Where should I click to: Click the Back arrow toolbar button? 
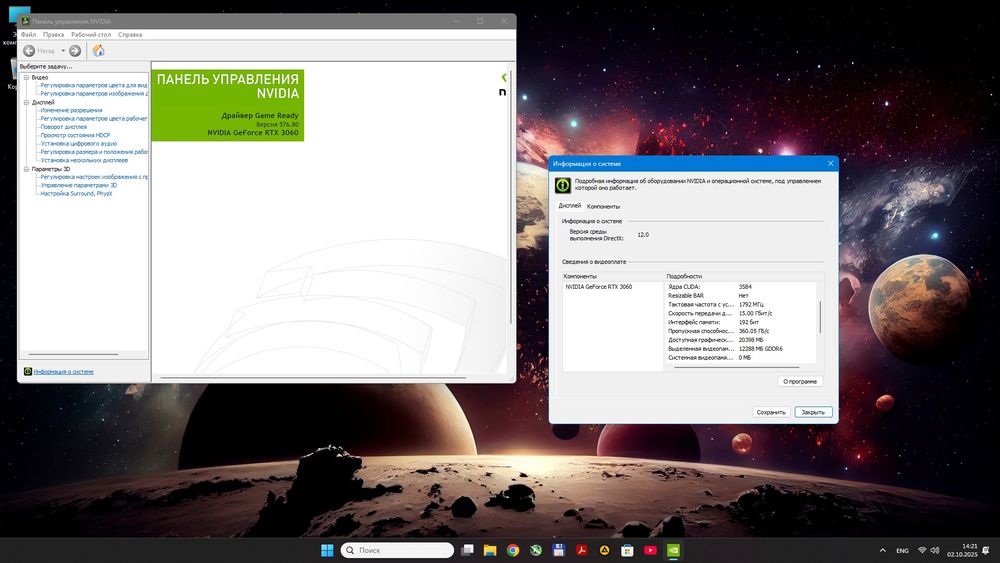[29, 50]
